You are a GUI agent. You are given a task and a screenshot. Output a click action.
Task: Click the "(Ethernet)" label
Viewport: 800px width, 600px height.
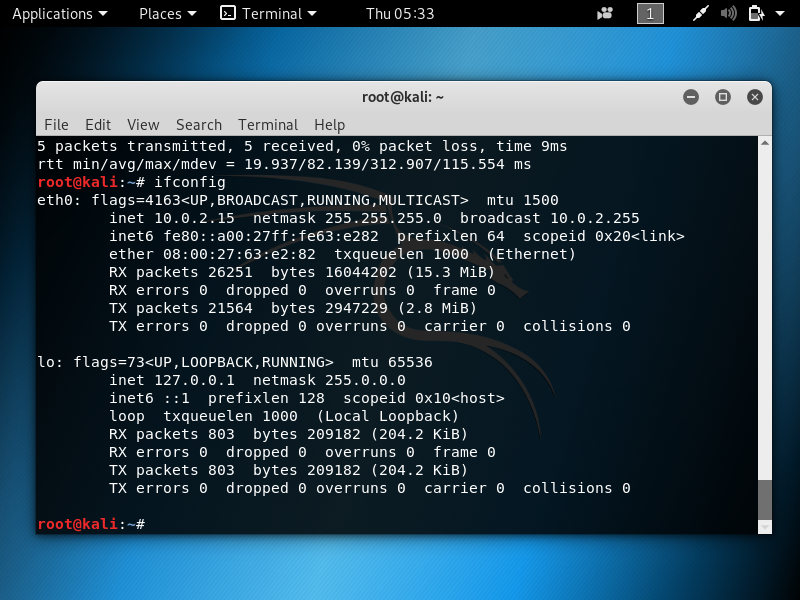[x=532, y=254]
